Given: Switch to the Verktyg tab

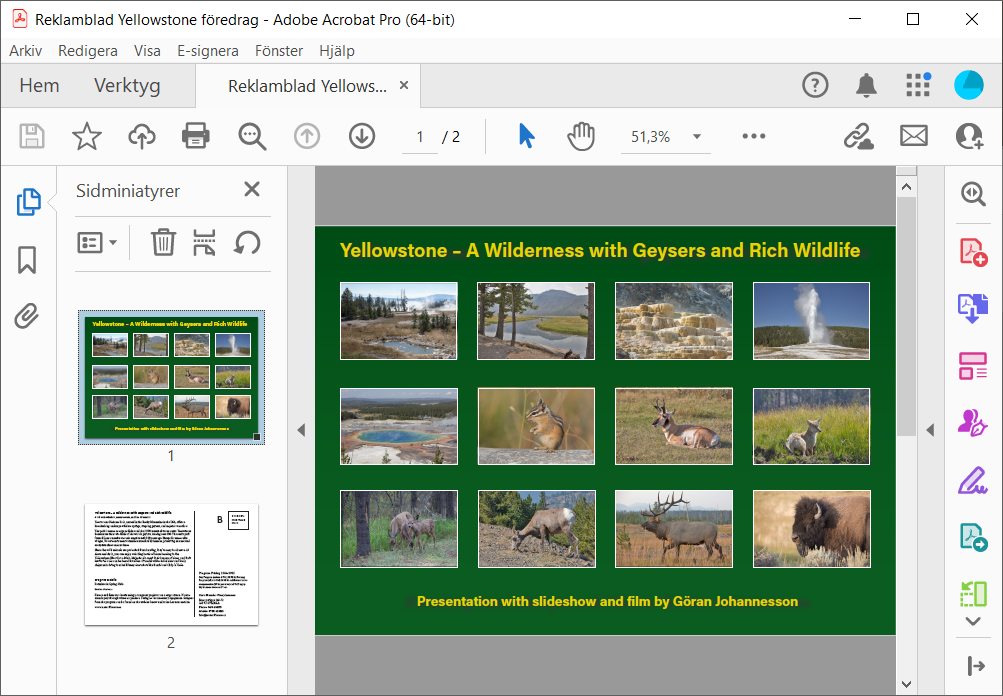Looking at the screenshot, I should 127,86.
